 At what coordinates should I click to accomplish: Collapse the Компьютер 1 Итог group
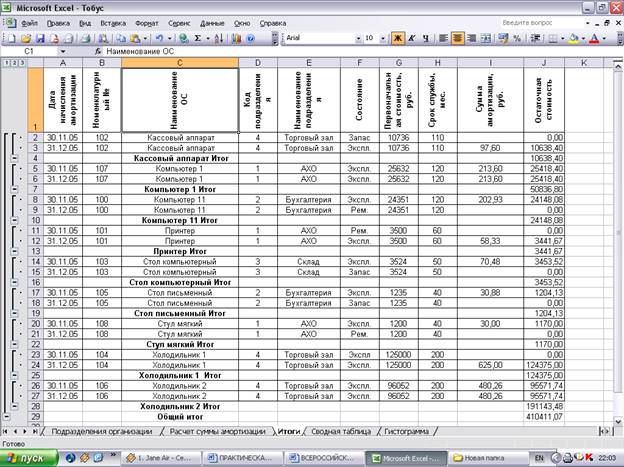point(15,187)
